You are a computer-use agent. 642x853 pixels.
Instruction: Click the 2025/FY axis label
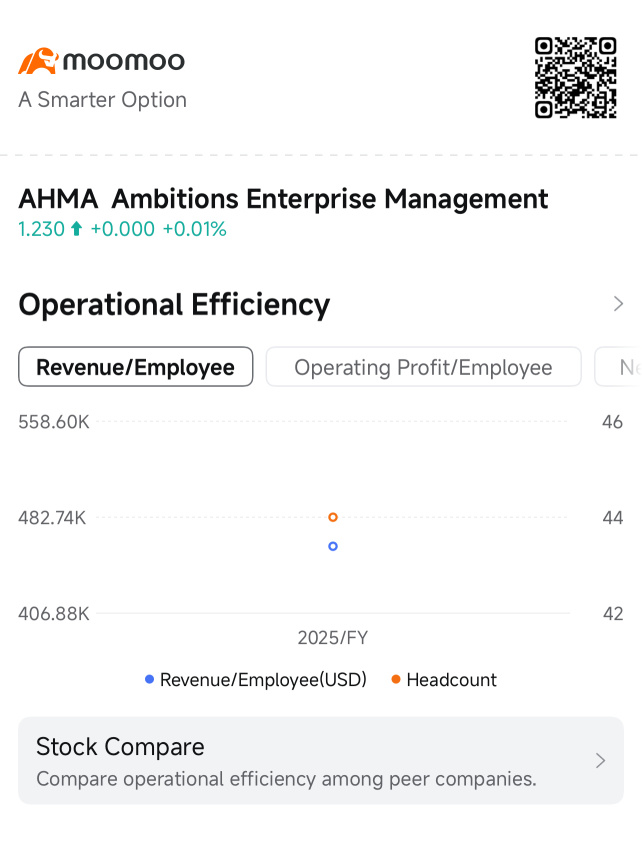point(332,638)
